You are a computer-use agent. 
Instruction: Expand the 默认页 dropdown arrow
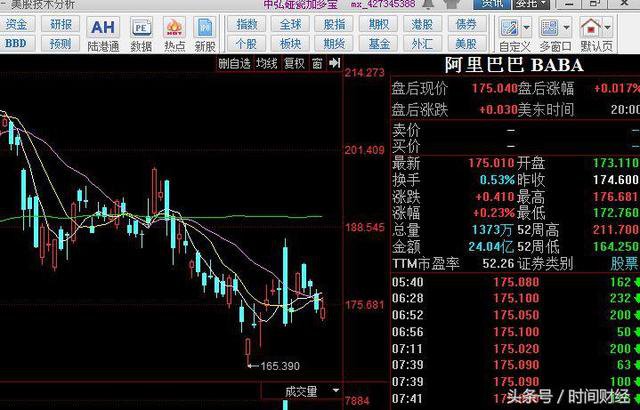[607, 28]
